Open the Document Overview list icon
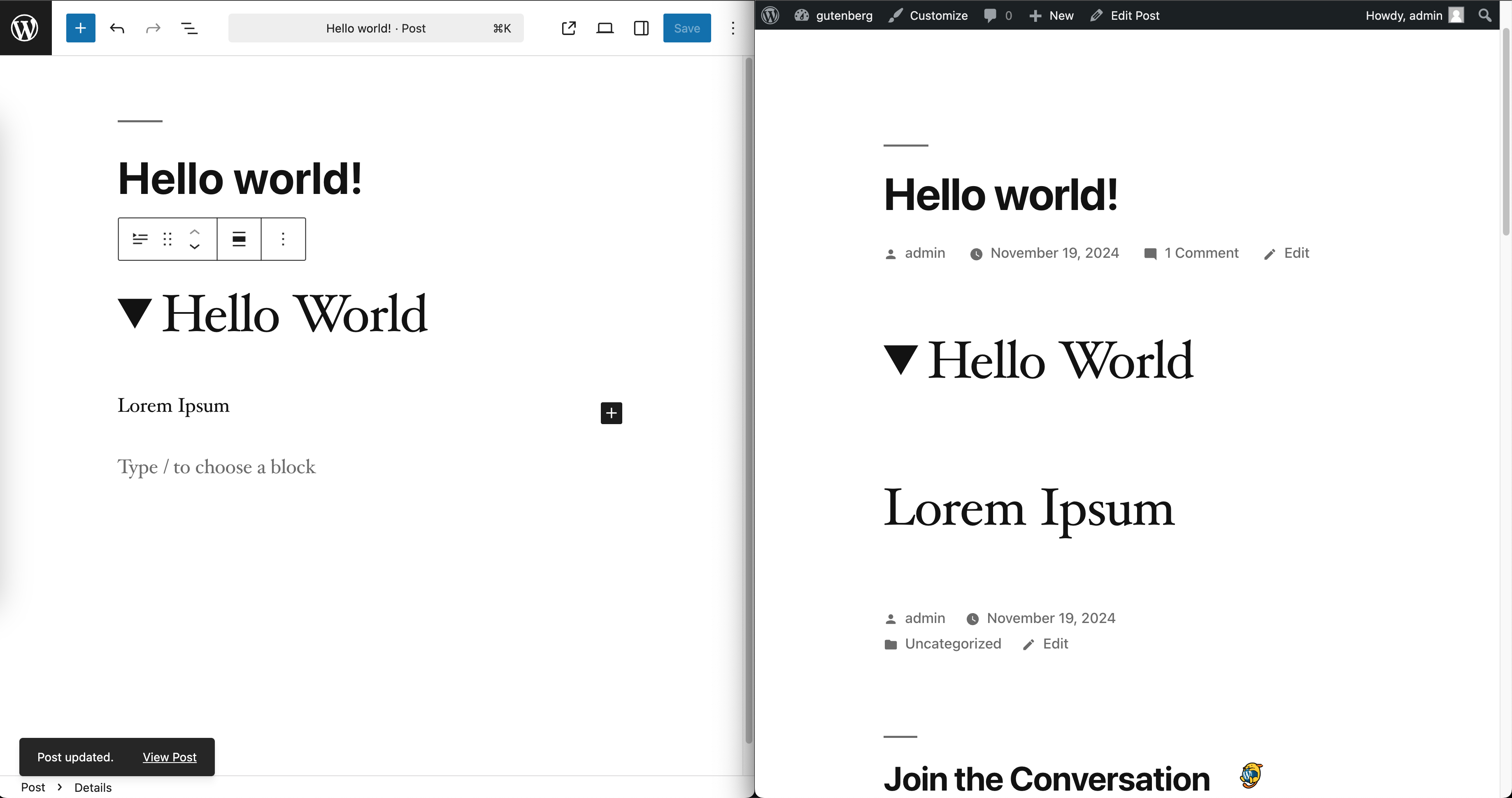The height and width of the screenshot is (798, 1512). pos(189,28)
